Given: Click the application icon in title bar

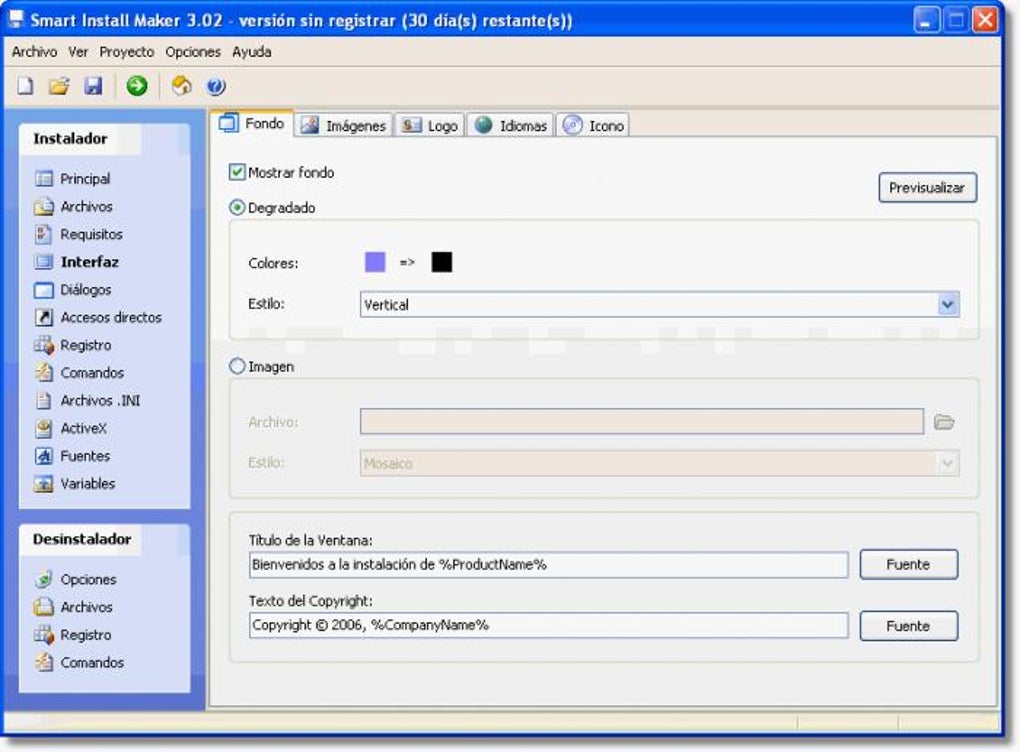Looking at the screenshot, I should tap(16, 19).
